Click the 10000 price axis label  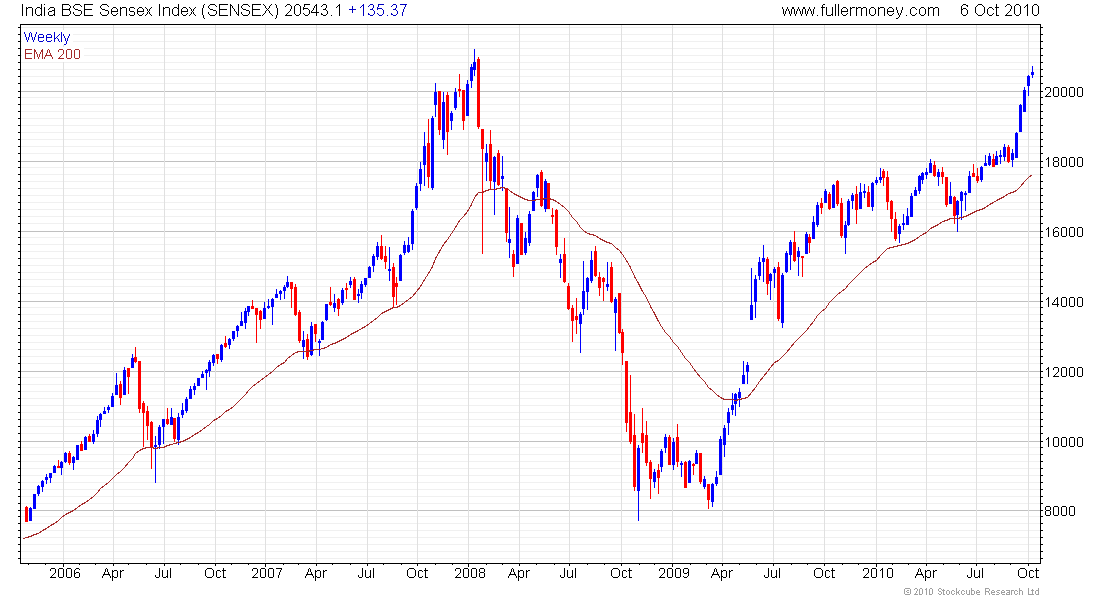1064,442
